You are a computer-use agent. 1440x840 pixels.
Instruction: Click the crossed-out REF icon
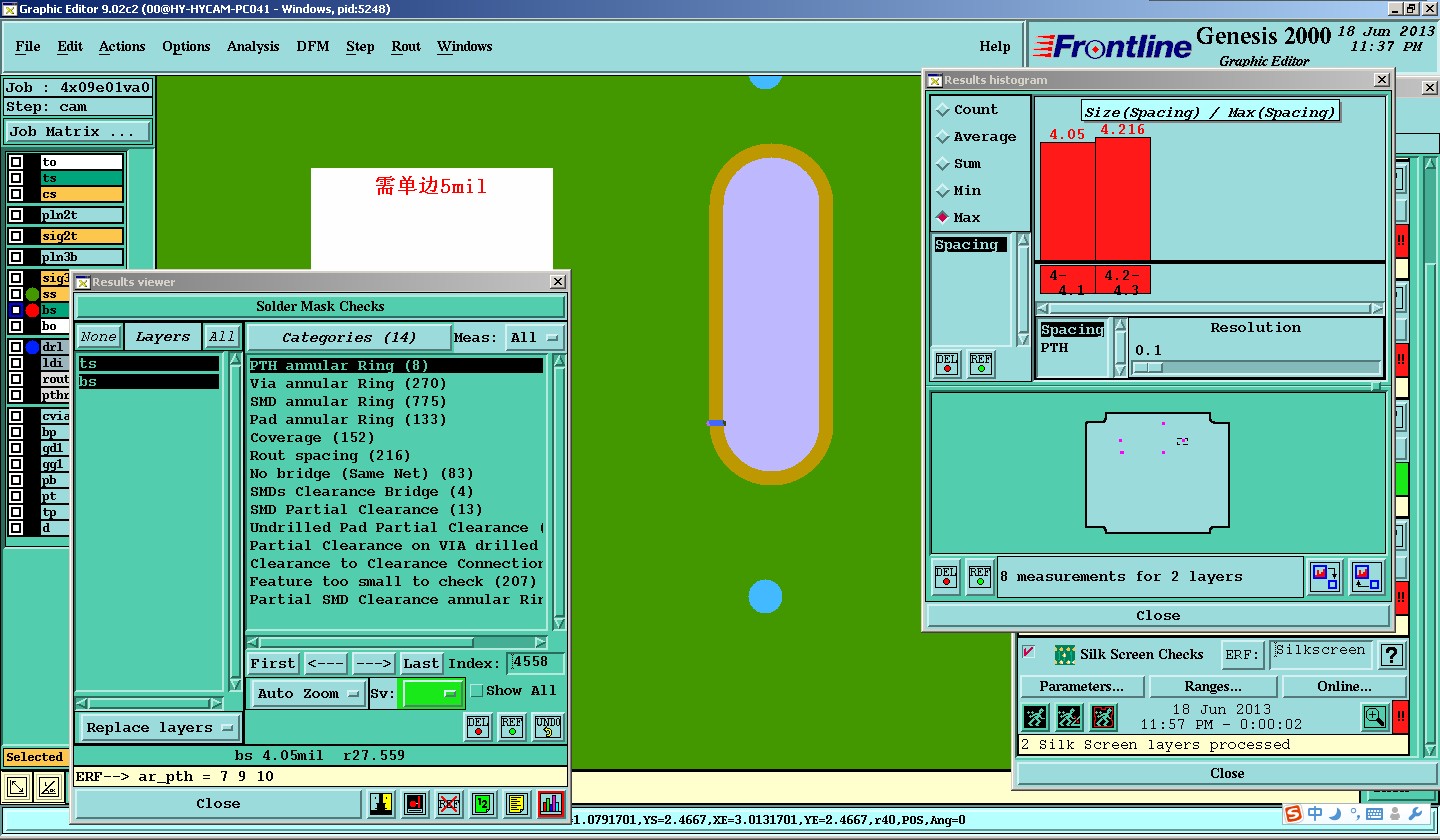click(449, 803)
